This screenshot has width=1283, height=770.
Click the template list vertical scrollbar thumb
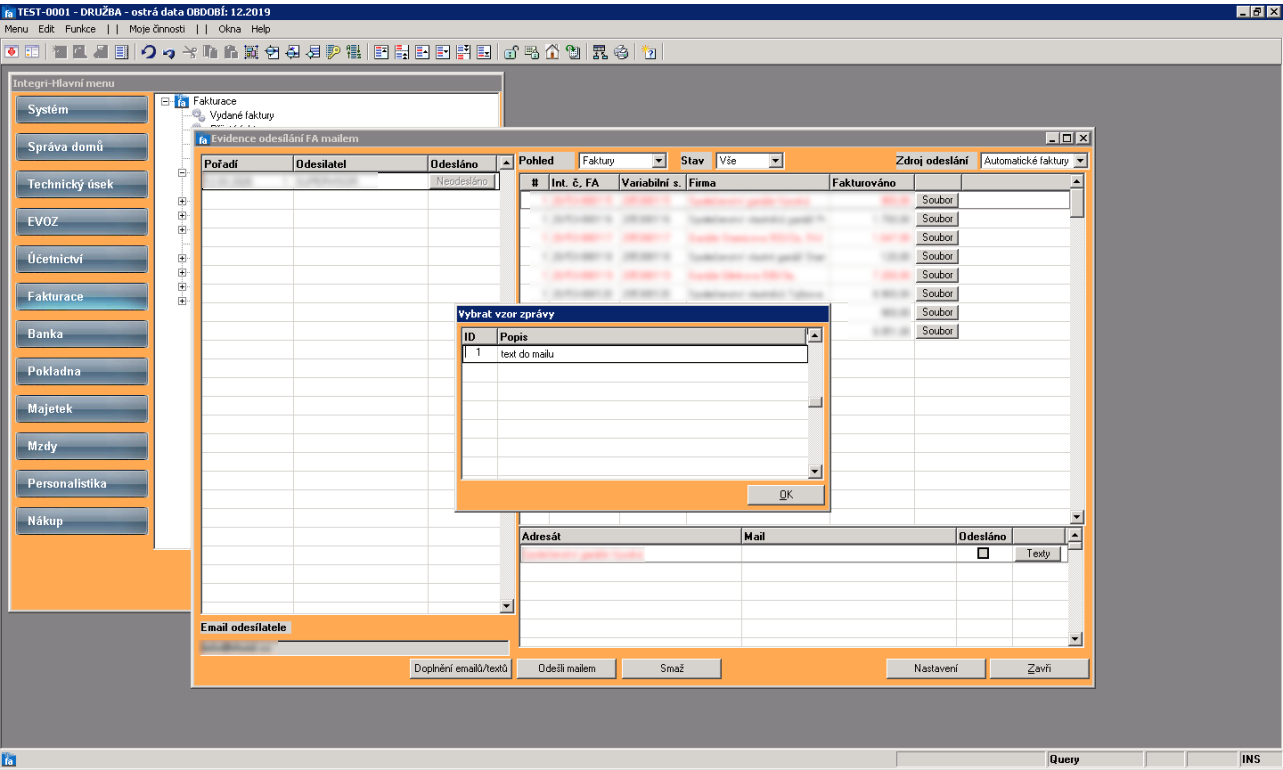tap(815, 403)
